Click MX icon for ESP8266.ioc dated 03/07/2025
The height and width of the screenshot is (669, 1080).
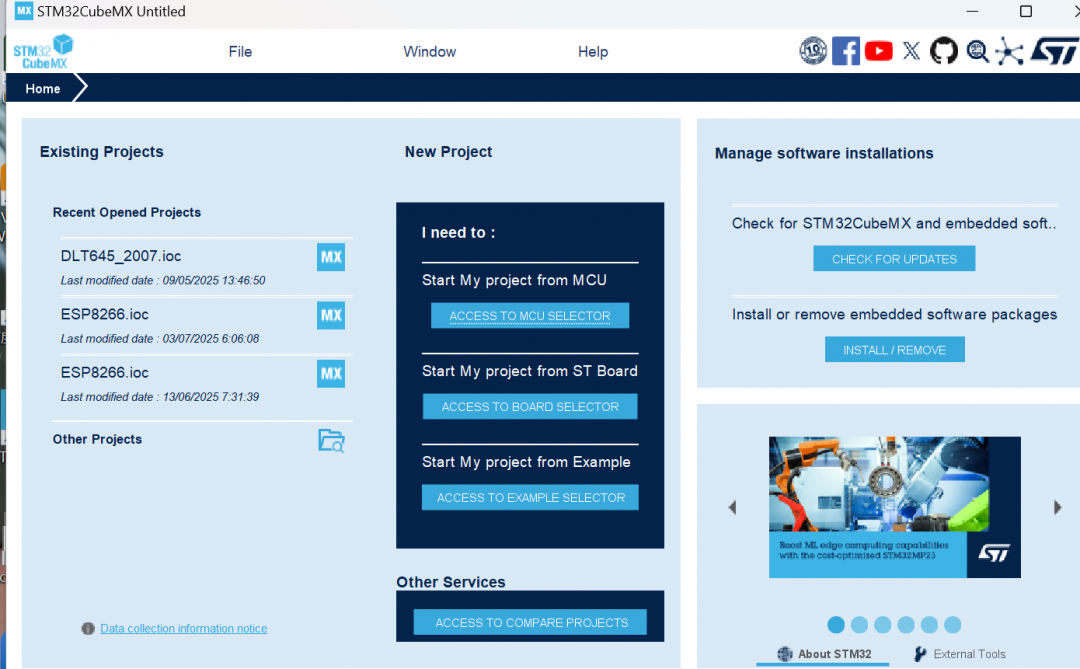331,316
